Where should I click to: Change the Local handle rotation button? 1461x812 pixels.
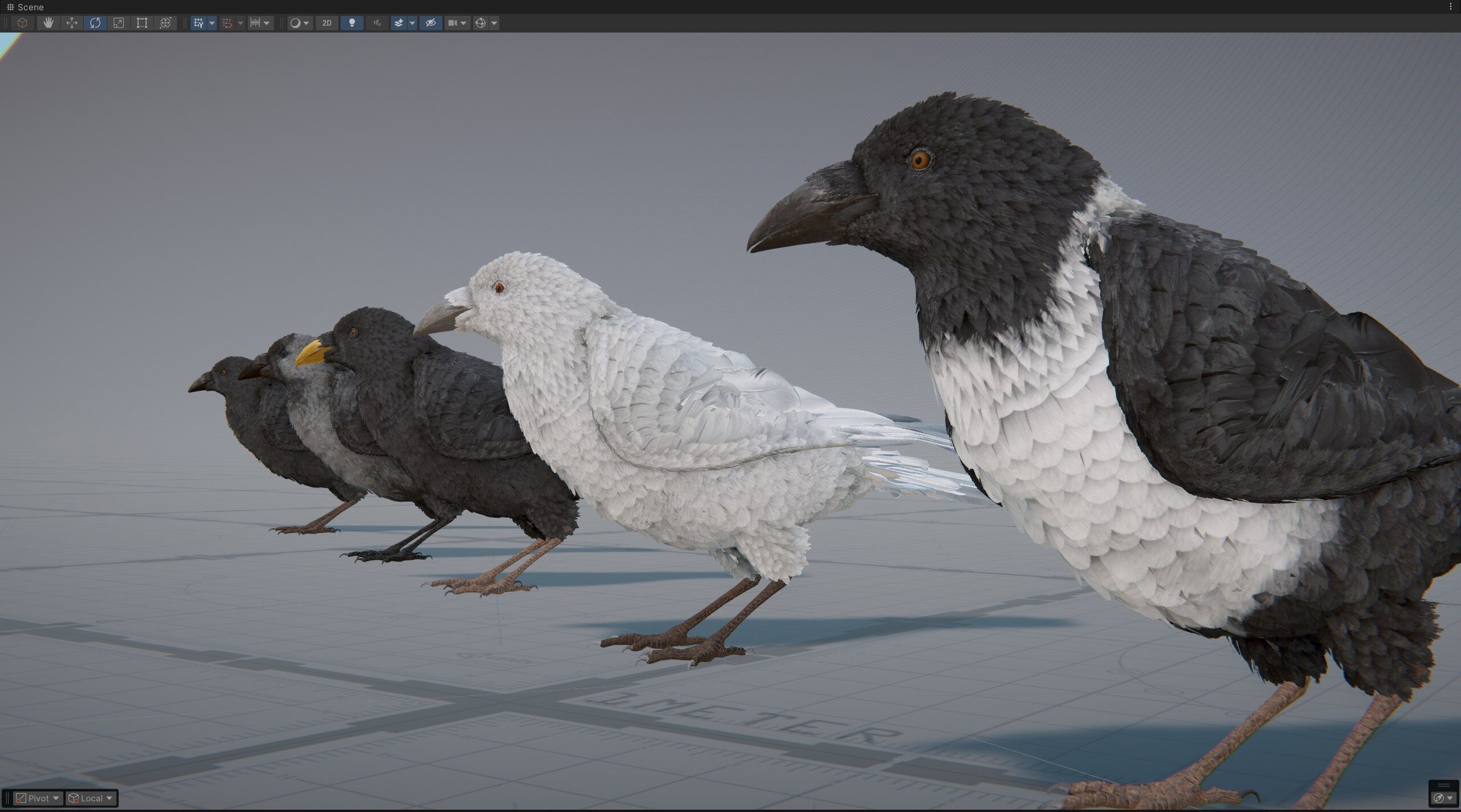[x=91, y=798]
